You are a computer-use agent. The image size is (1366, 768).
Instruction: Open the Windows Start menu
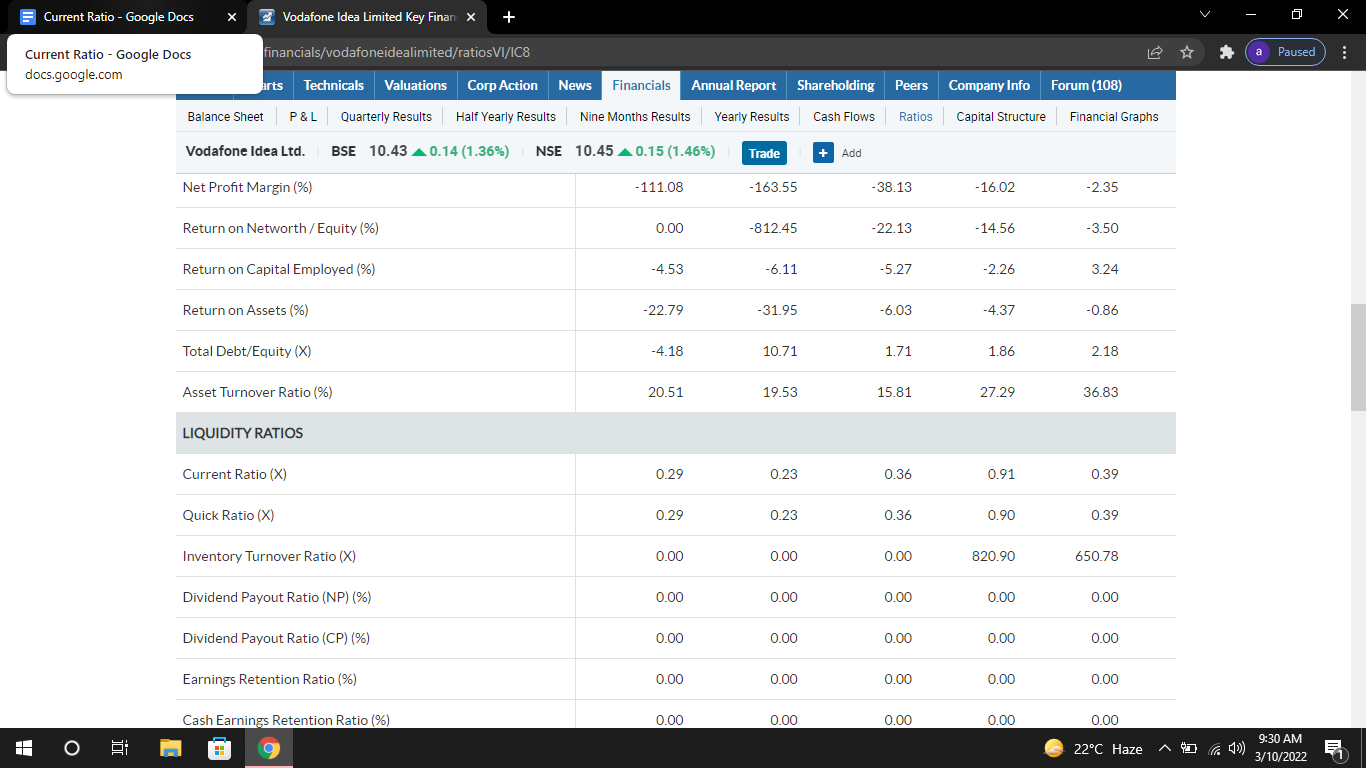[24, 748]
